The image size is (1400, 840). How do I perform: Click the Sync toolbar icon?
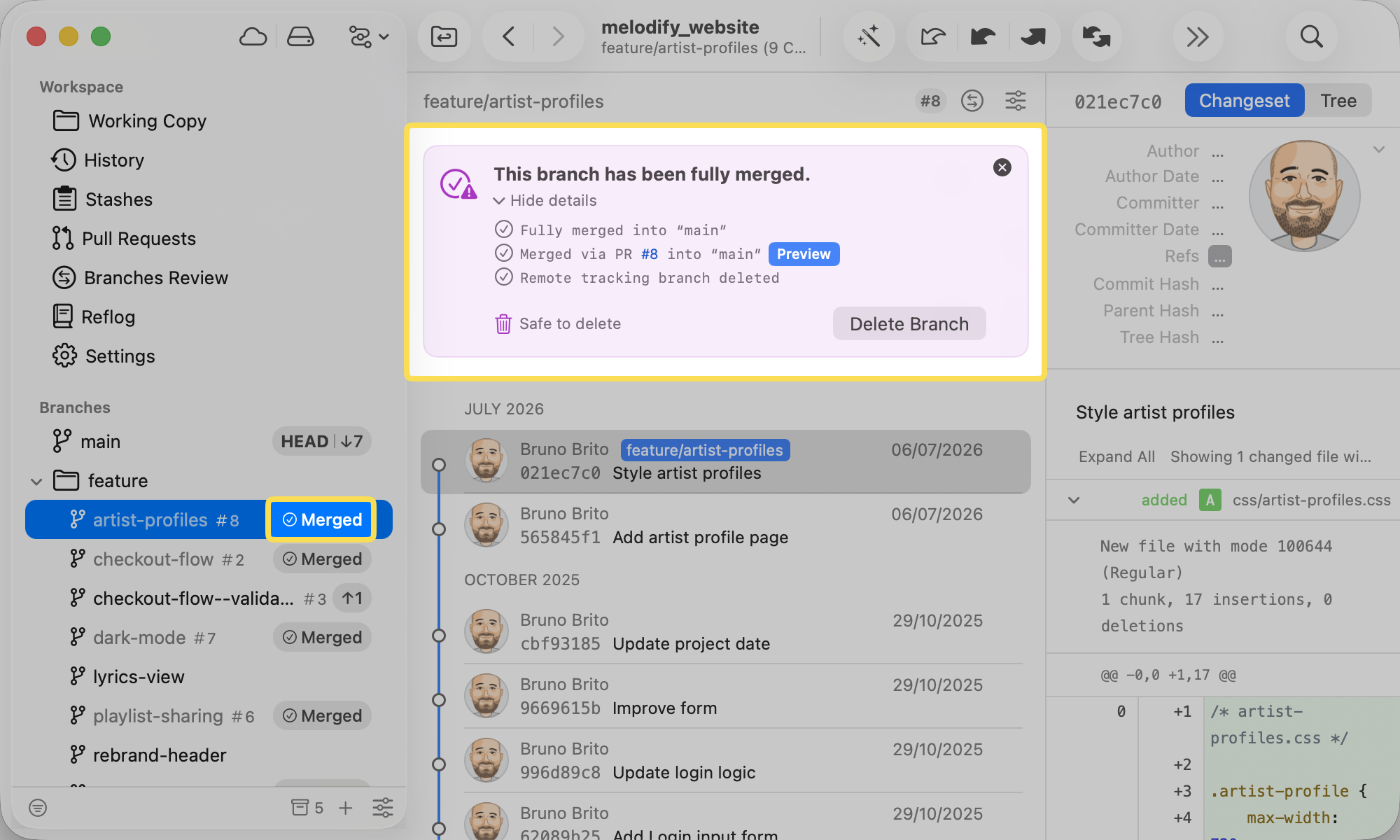coord(1096,36)
